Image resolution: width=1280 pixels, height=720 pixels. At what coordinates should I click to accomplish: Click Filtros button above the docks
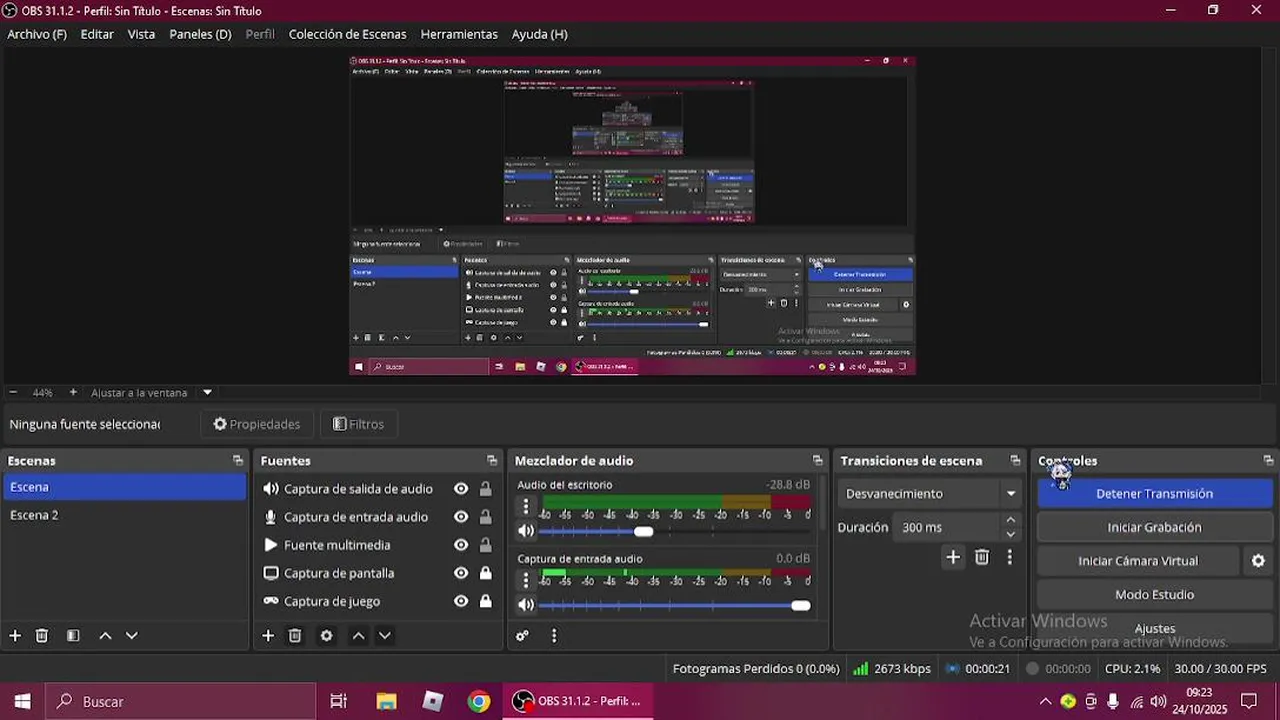click(x=358, y=424)
